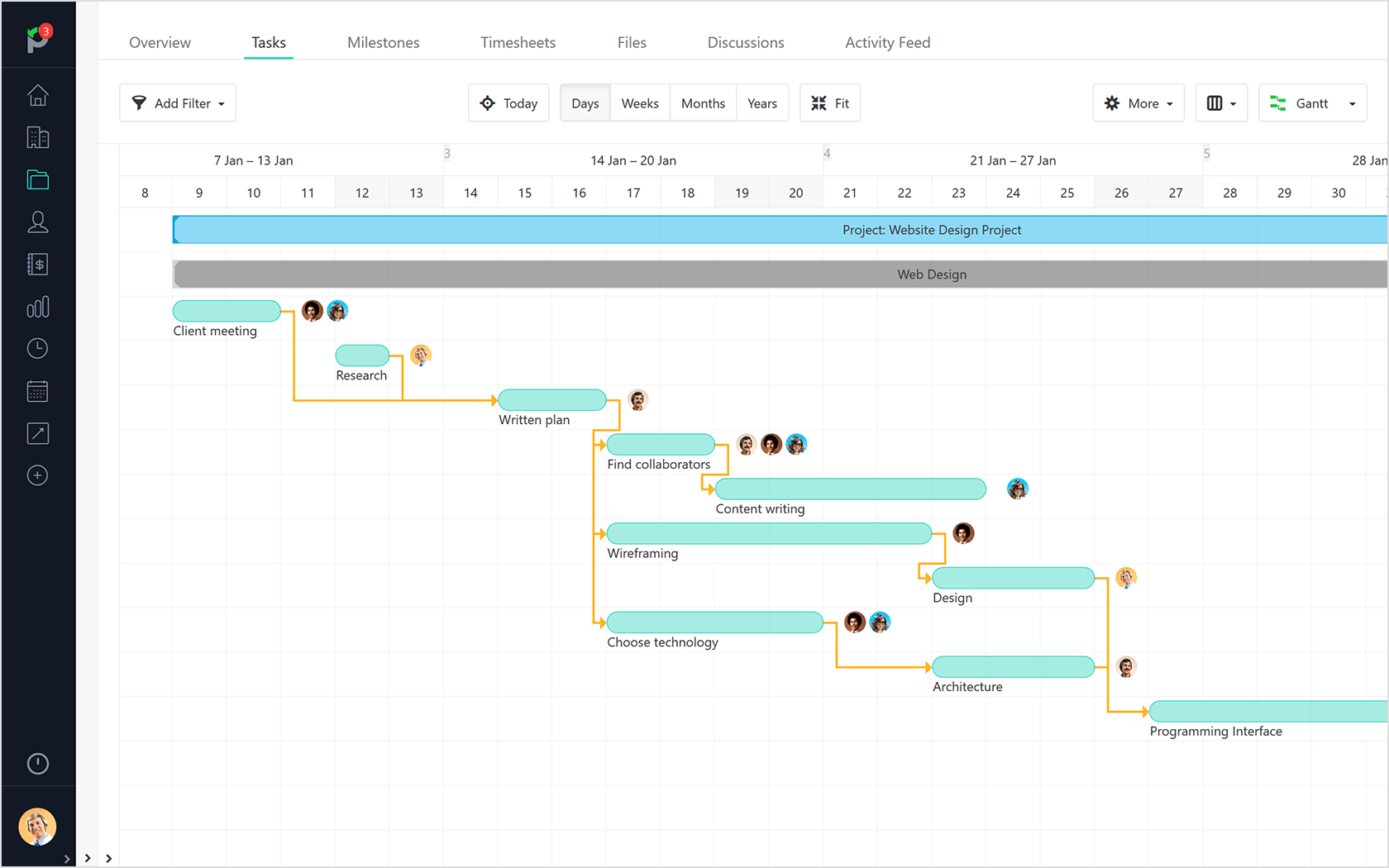This screenshot has height=868, width=1389.
Task: Enable the Years timeline scale
Action: (762, 103)
